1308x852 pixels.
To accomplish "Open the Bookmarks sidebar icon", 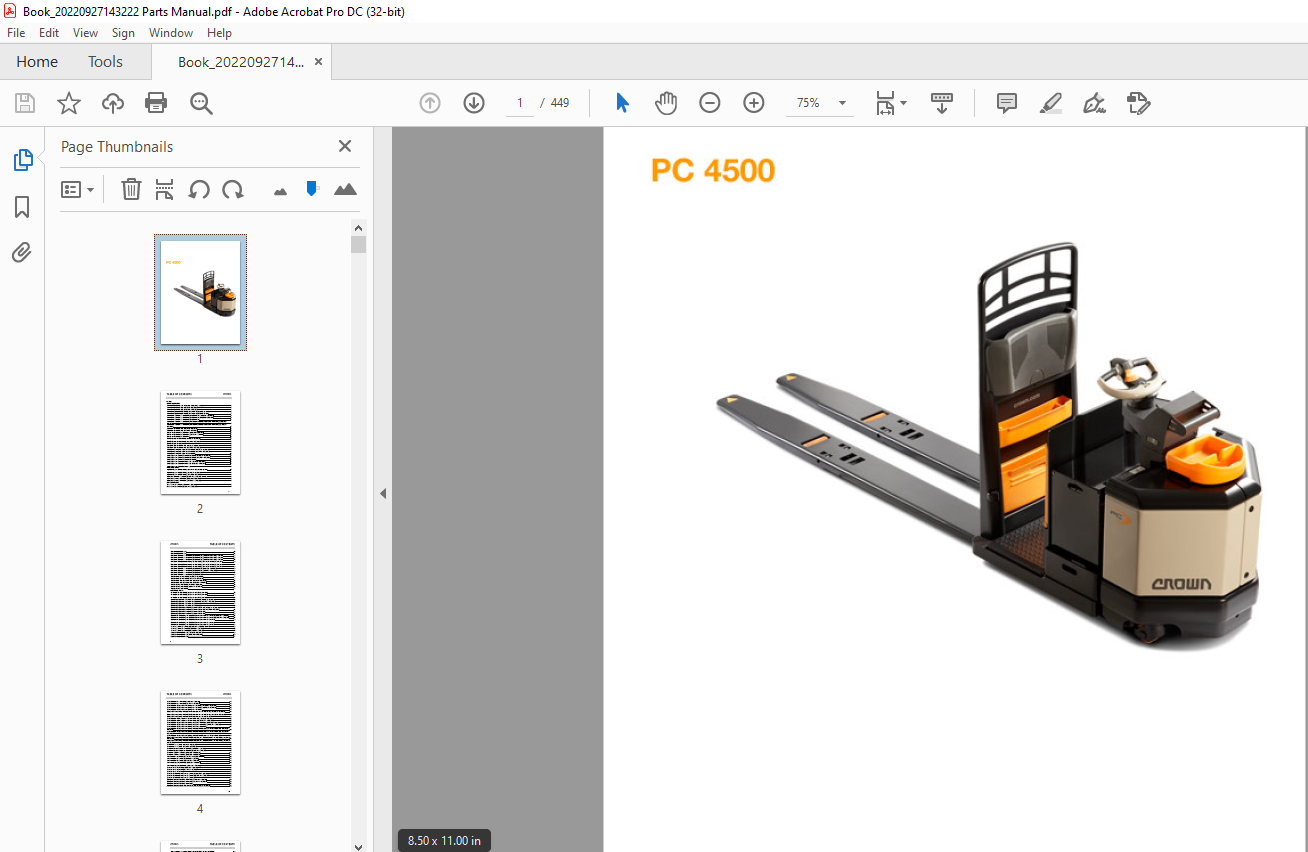I will [22, 207].
